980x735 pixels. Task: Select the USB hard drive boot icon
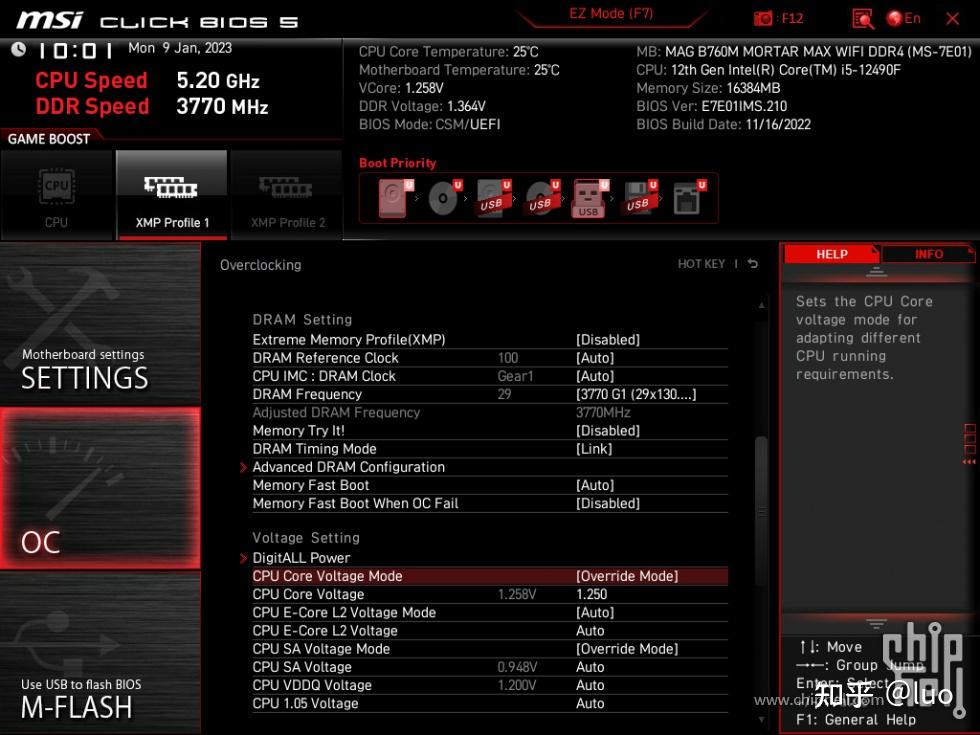click(x=493, y=198)
